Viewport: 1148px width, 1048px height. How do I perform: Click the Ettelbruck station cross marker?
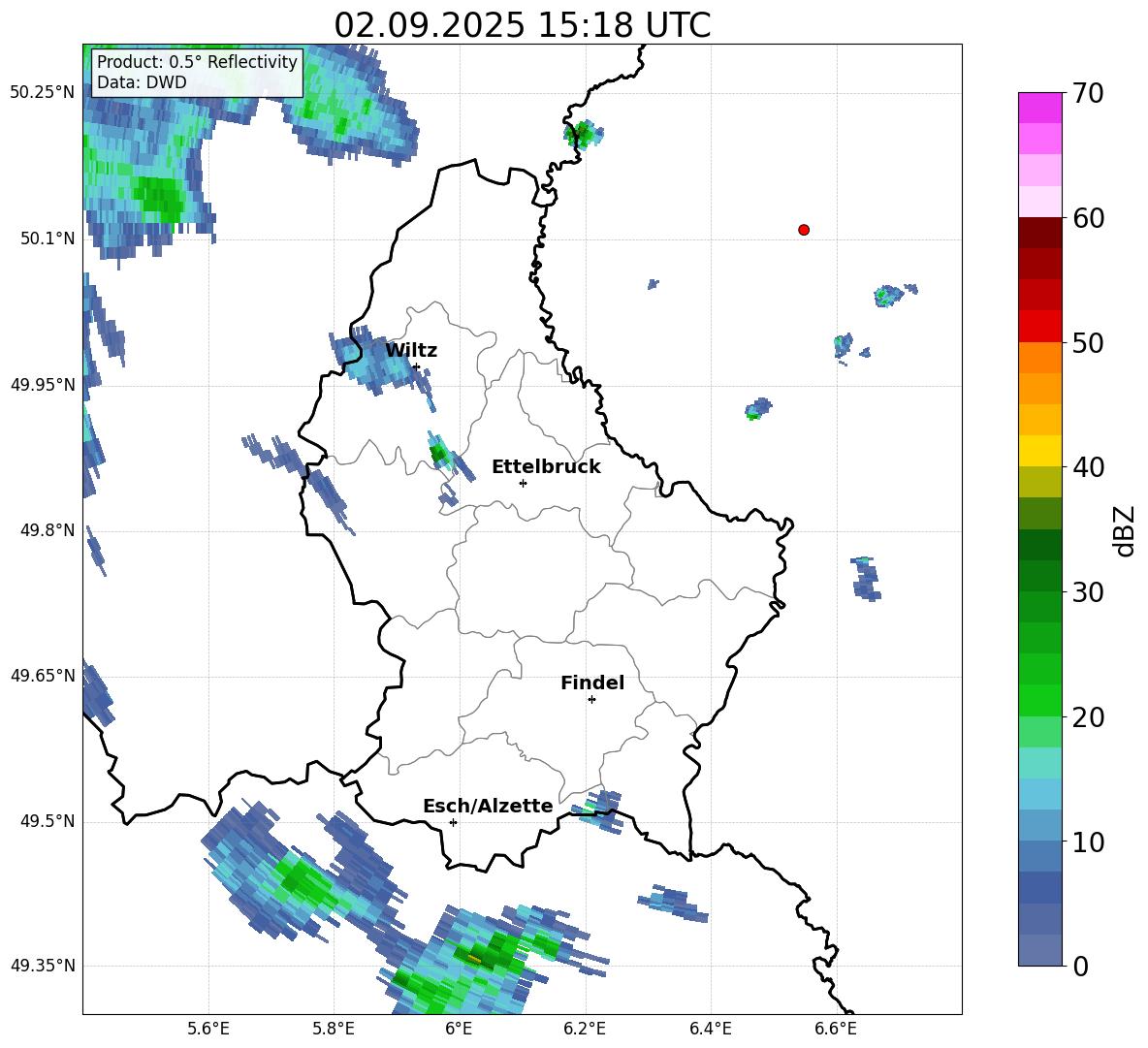pyautogui.click(x=523, y=483)
